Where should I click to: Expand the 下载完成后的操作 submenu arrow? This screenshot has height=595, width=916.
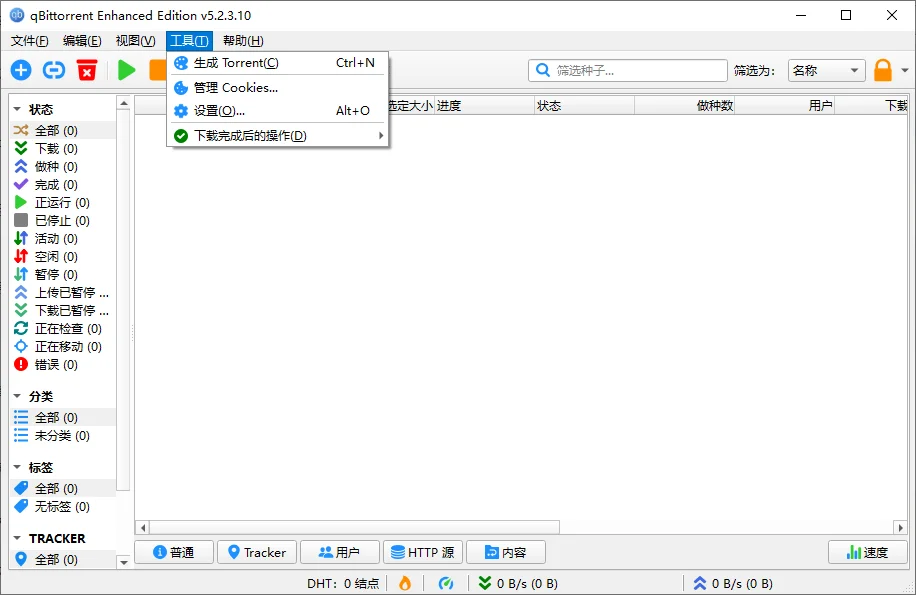point(381,136)
